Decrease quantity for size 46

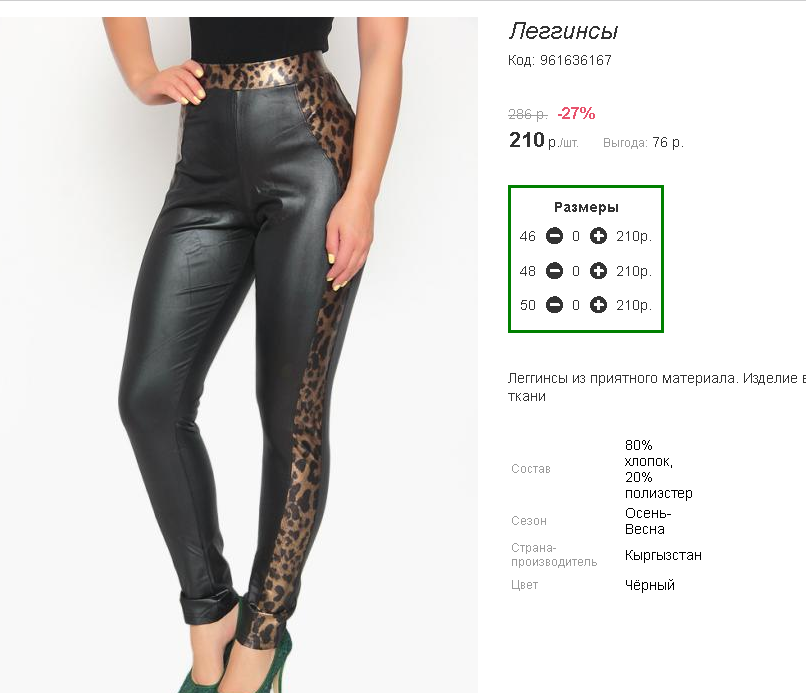554,236
